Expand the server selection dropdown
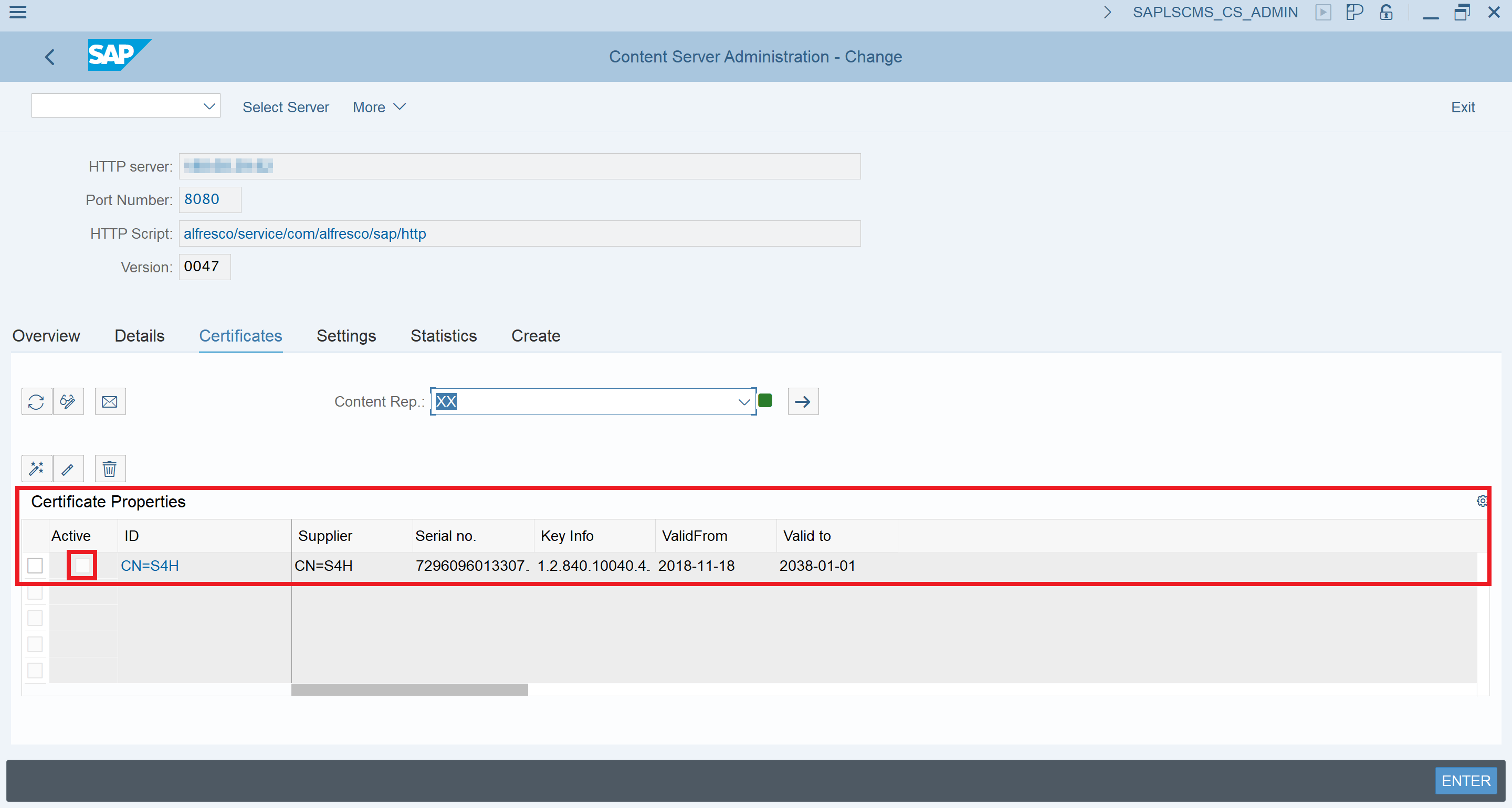The image size is (1512, 808). coord(208,106)
